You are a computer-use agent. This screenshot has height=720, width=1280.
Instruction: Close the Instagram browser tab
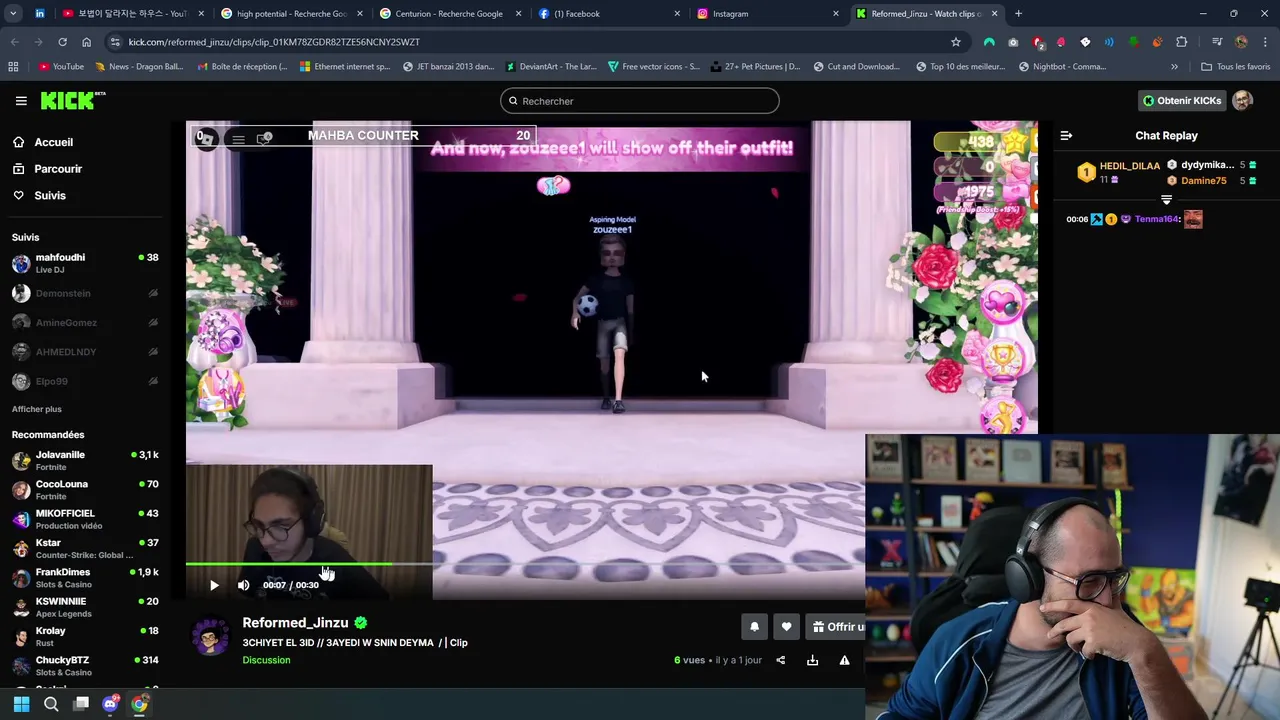(835, 14)
